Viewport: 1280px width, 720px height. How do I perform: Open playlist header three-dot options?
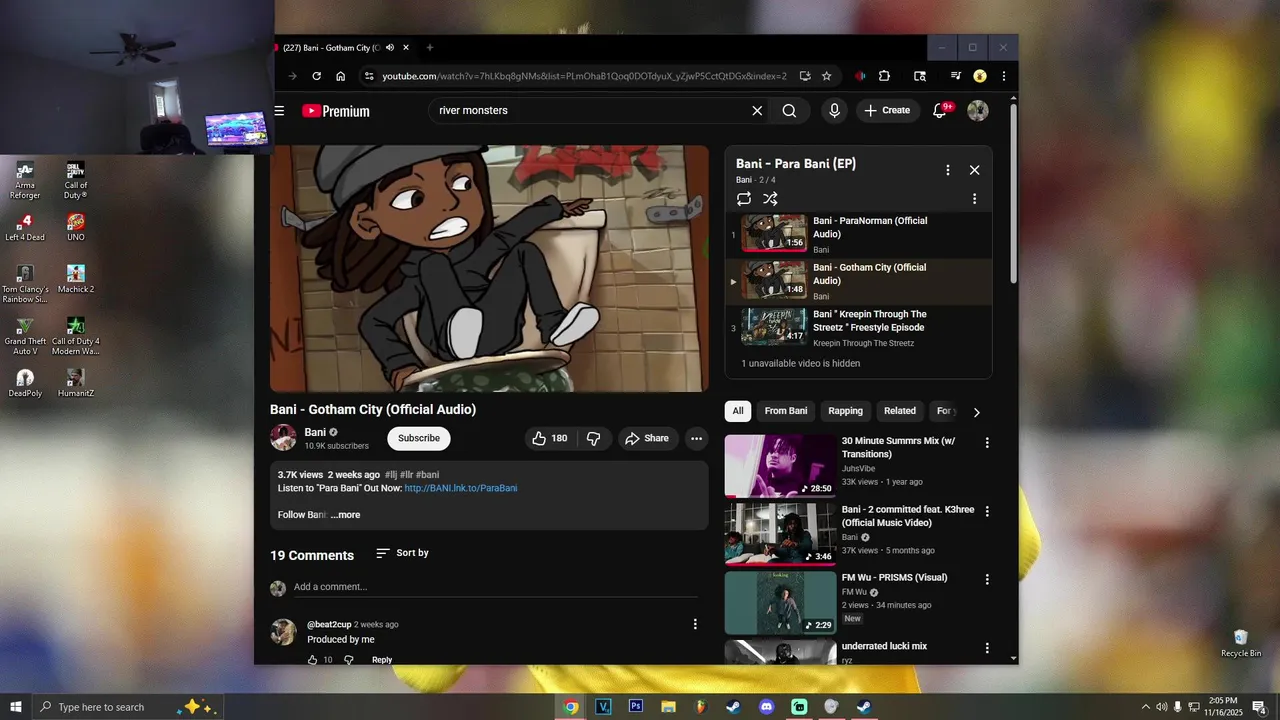[x=948, y=170]
